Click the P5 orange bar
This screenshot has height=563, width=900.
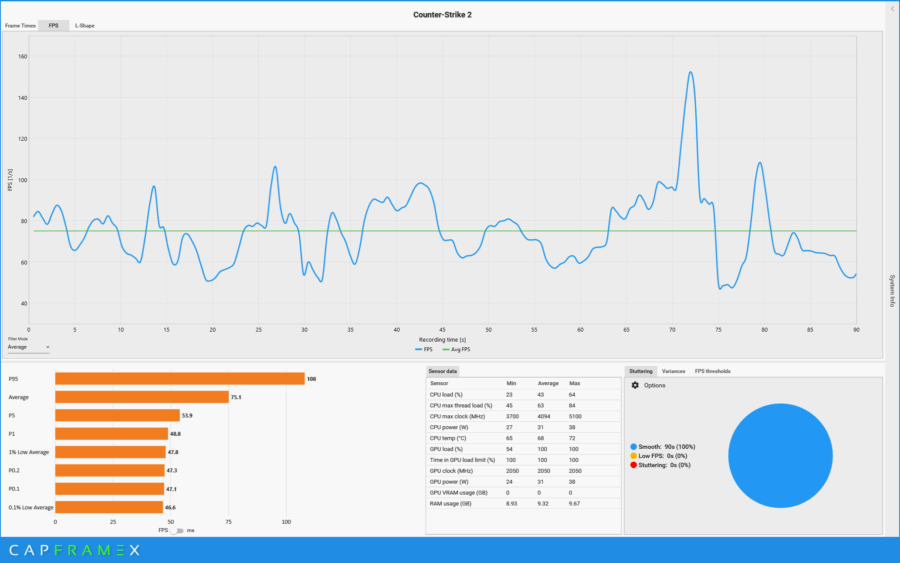coord(117,416)
